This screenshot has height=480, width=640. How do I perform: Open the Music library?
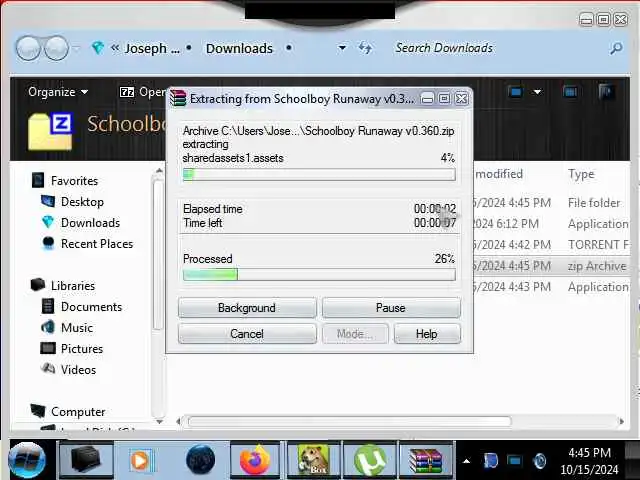pyautogui.click(x=77, y=328)
